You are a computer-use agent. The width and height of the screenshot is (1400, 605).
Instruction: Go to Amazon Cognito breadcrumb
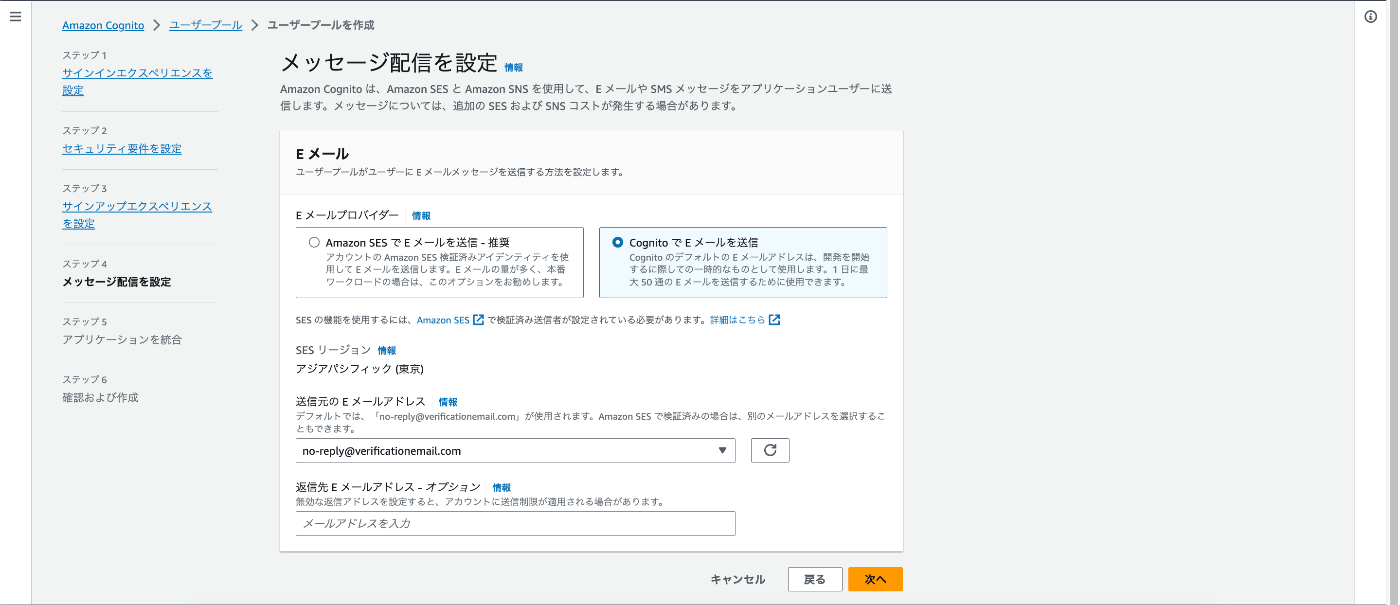coord(103,25)
